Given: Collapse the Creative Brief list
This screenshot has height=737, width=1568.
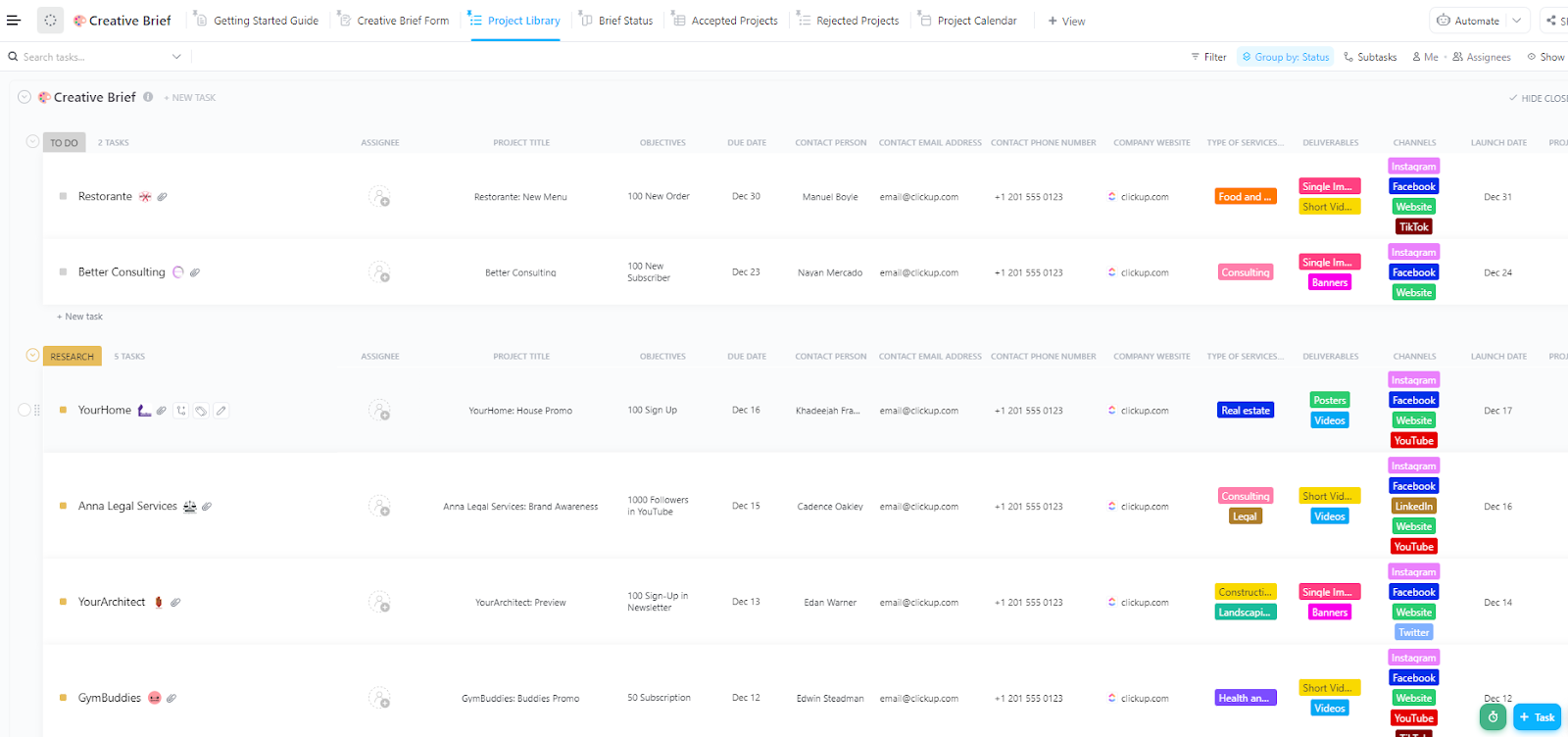Looking at the screenshot, I should 24,97.
